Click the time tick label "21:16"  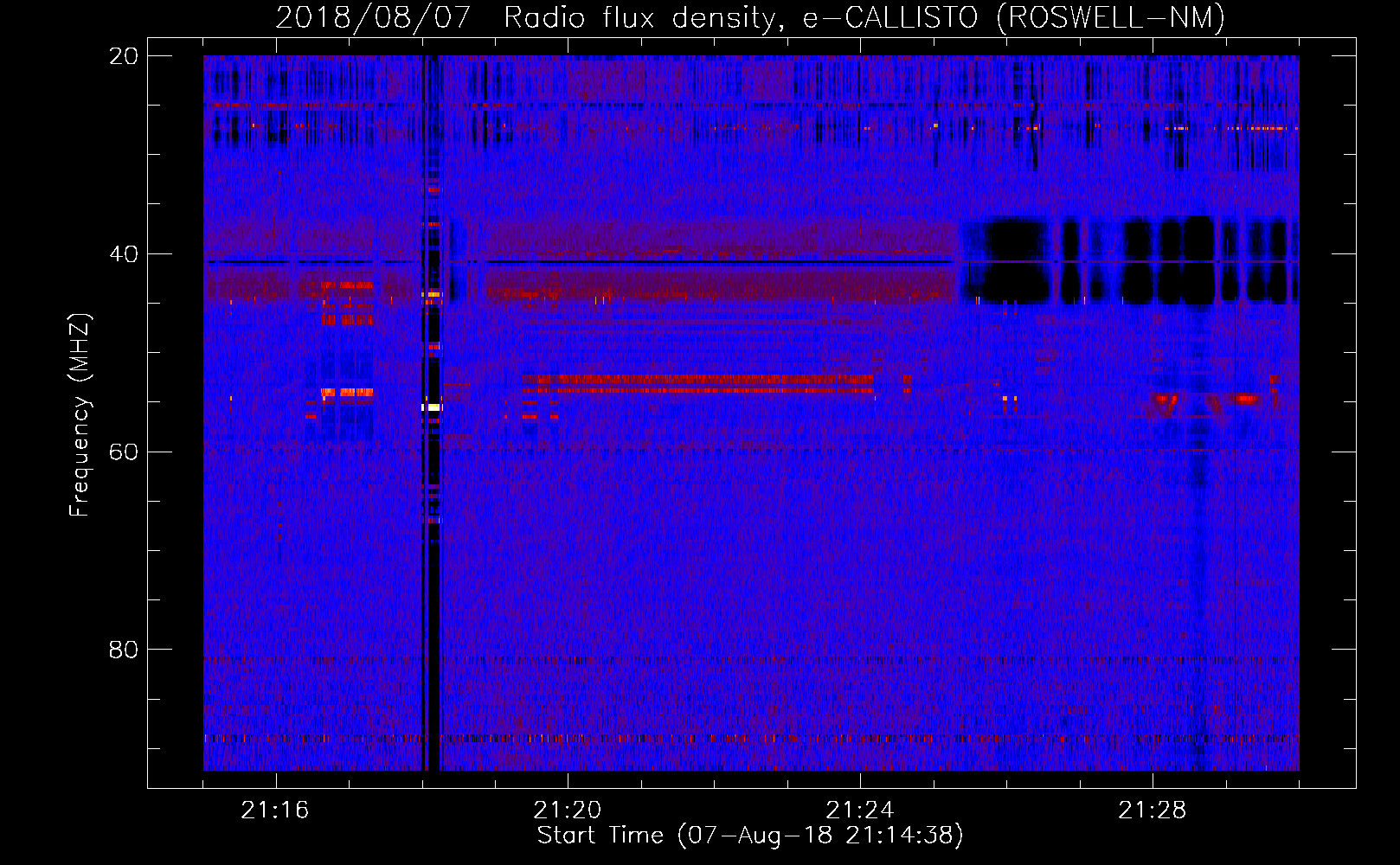[x=275, y=811]
